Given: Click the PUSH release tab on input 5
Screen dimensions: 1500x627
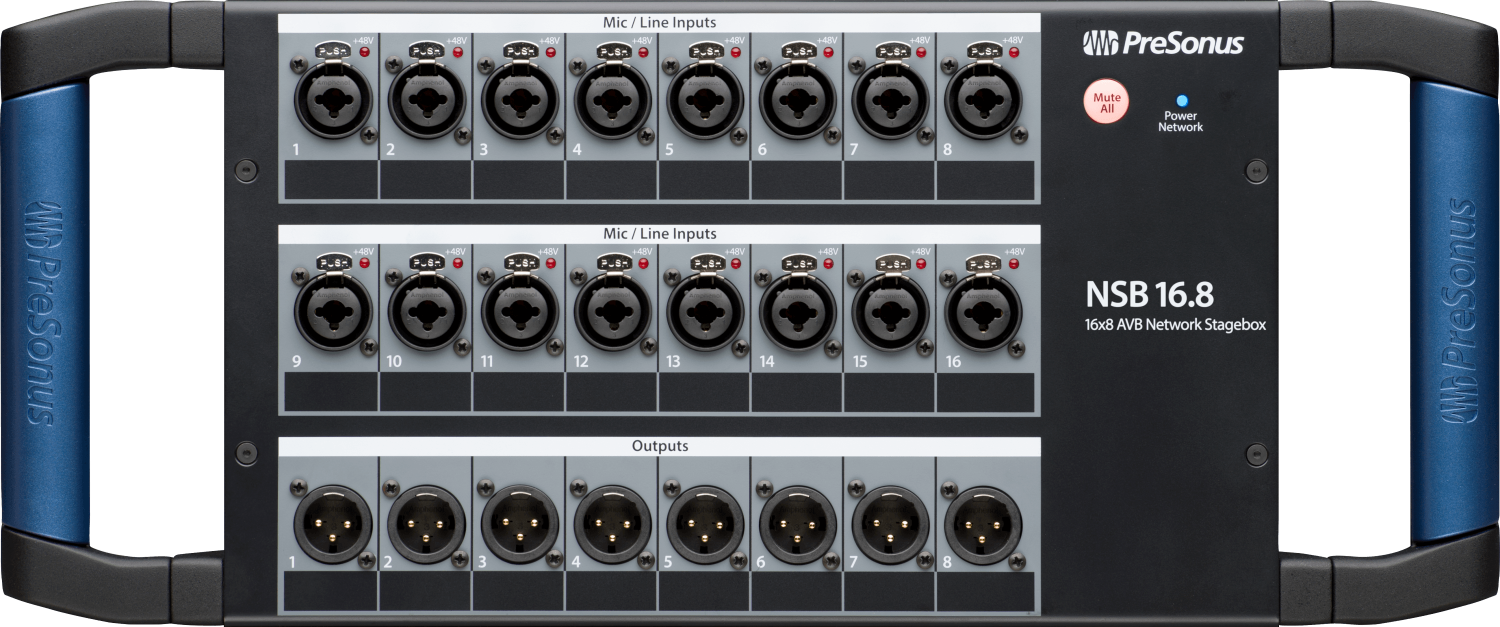Looking at the screenshot, I should click(705, 52).
